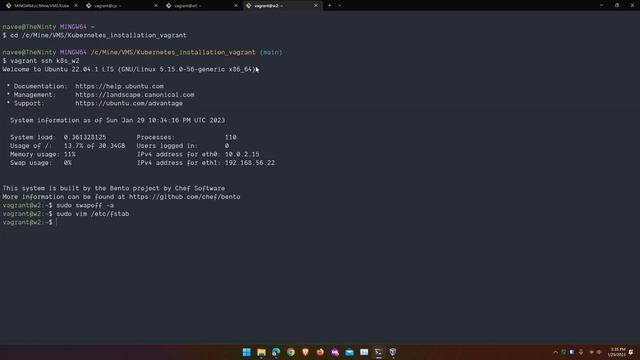Screen dimensions: 640x360
Task: Open the Windows Start menu
Action: pyautogui.click(x=247, y=352)
